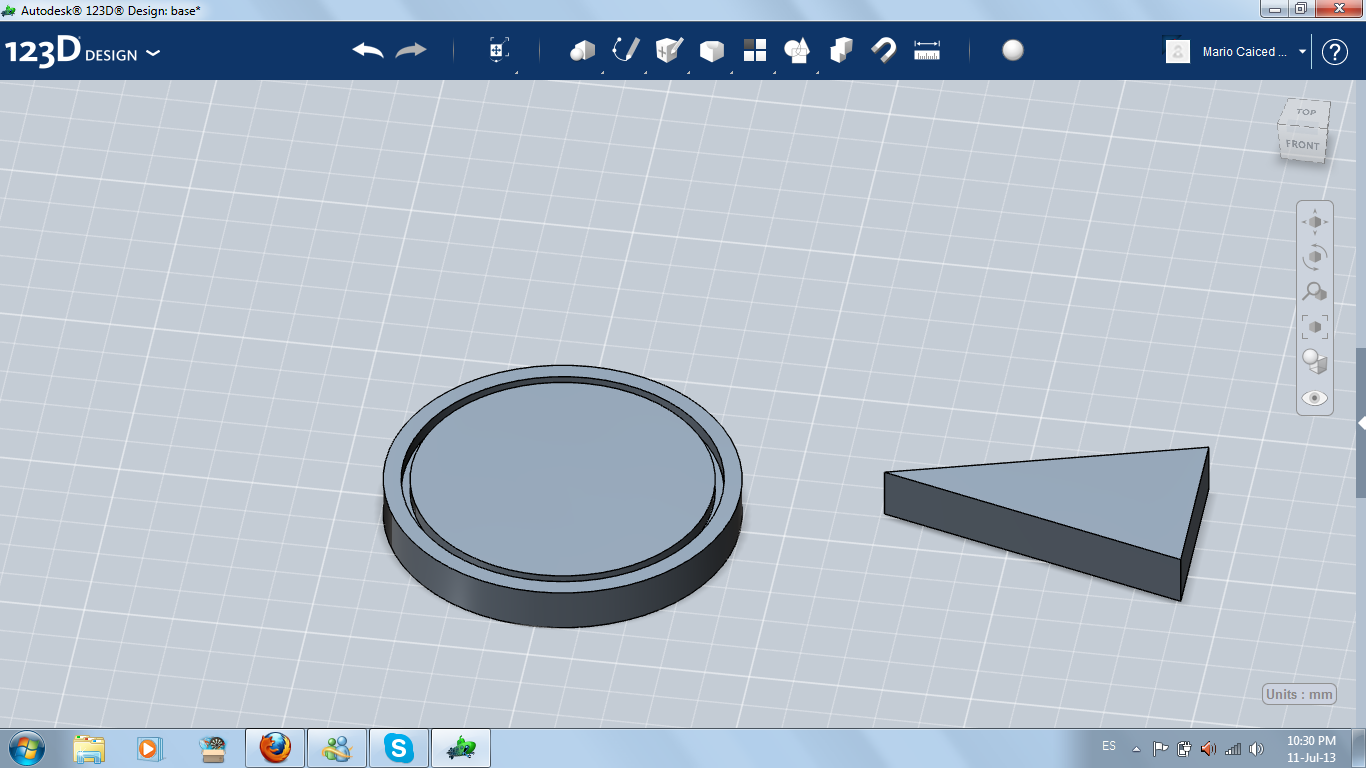
Task: Click the user avatar picture
Action: [1178, 51]
